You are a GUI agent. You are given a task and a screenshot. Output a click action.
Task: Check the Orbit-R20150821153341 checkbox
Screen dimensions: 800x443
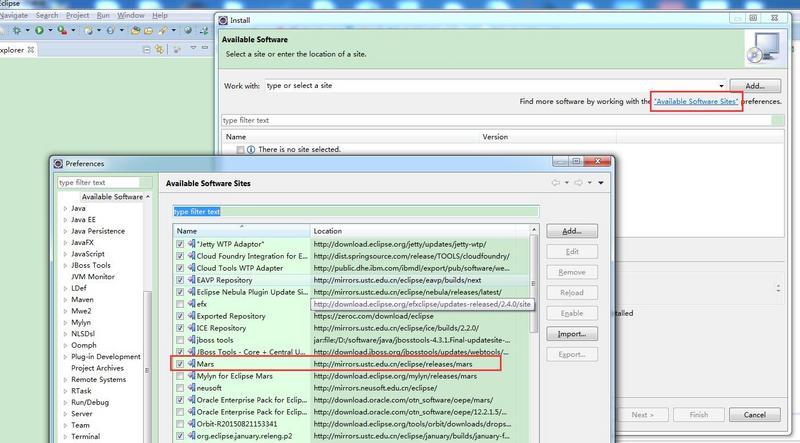(x=180, y=424)
